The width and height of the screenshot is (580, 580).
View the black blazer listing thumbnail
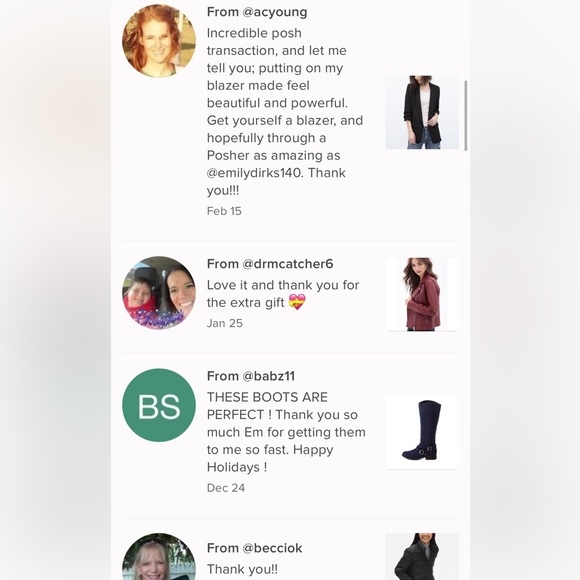click(422, 112)
